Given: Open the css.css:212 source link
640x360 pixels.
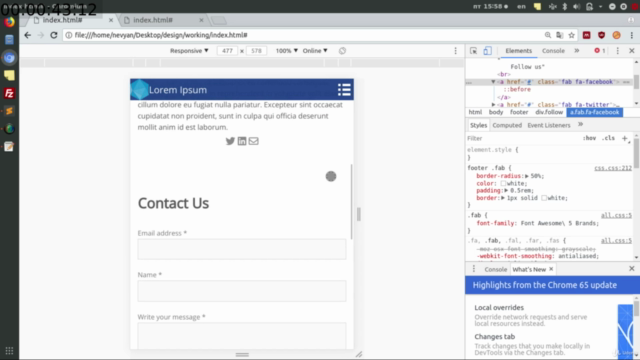Looking at the screenshot, I should pos(613,168).
